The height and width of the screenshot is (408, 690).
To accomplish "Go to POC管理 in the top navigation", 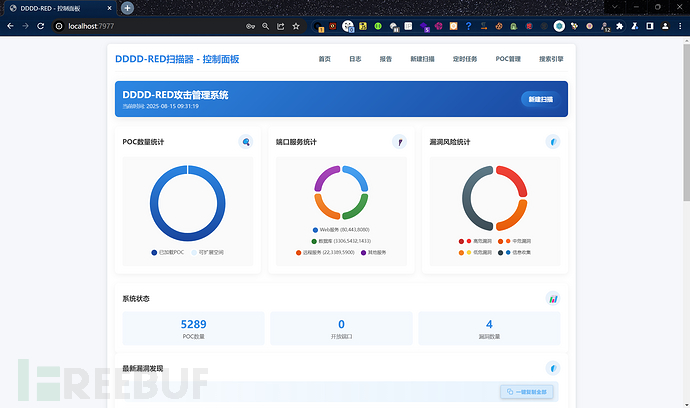I will (508, 59).
